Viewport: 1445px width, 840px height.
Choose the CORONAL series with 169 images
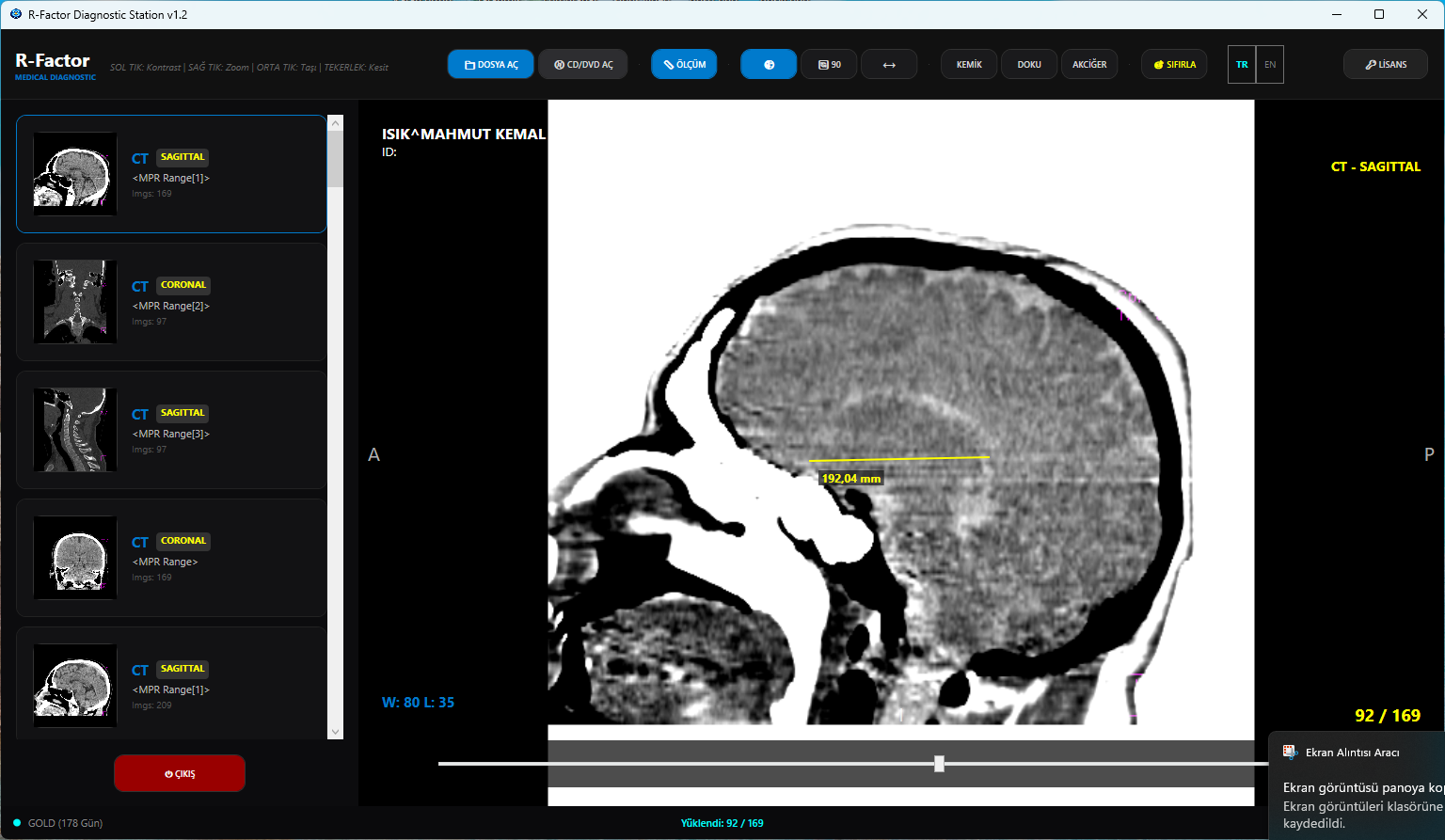171,558
